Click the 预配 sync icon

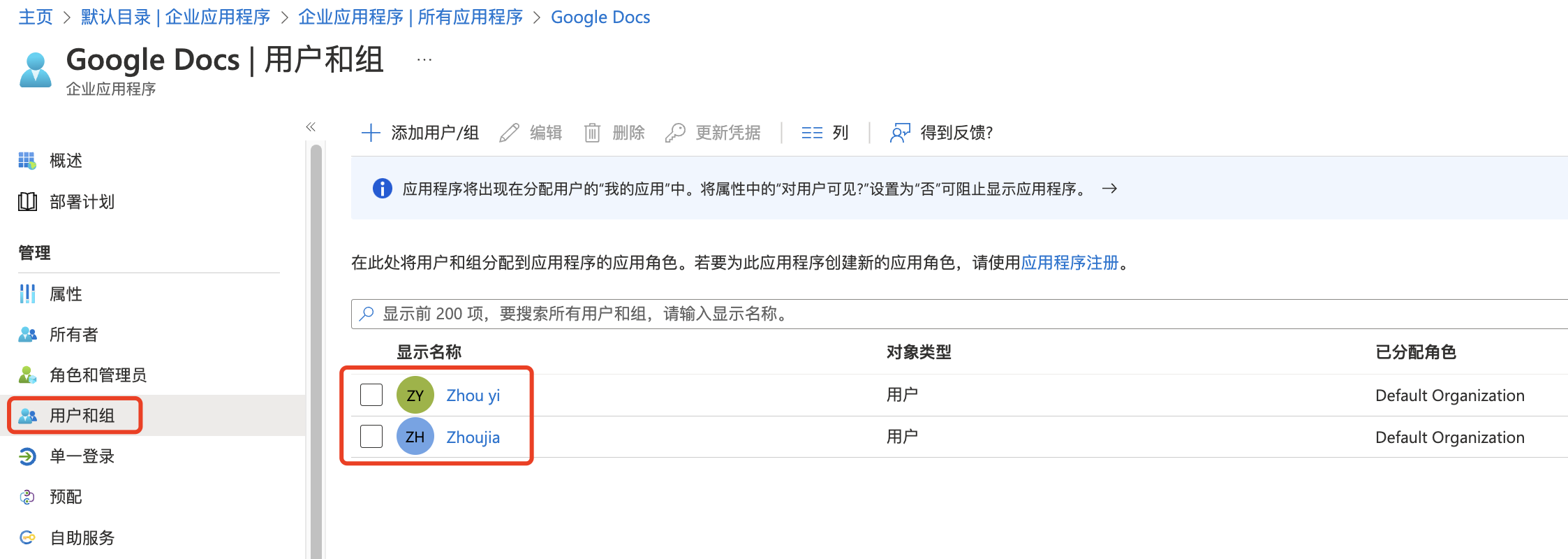pyautogui.click(x=27, y=497)
